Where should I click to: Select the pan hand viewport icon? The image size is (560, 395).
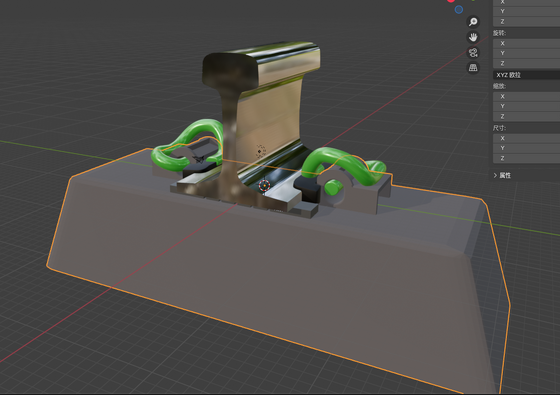pyautogui.click(x=473, y=37)
